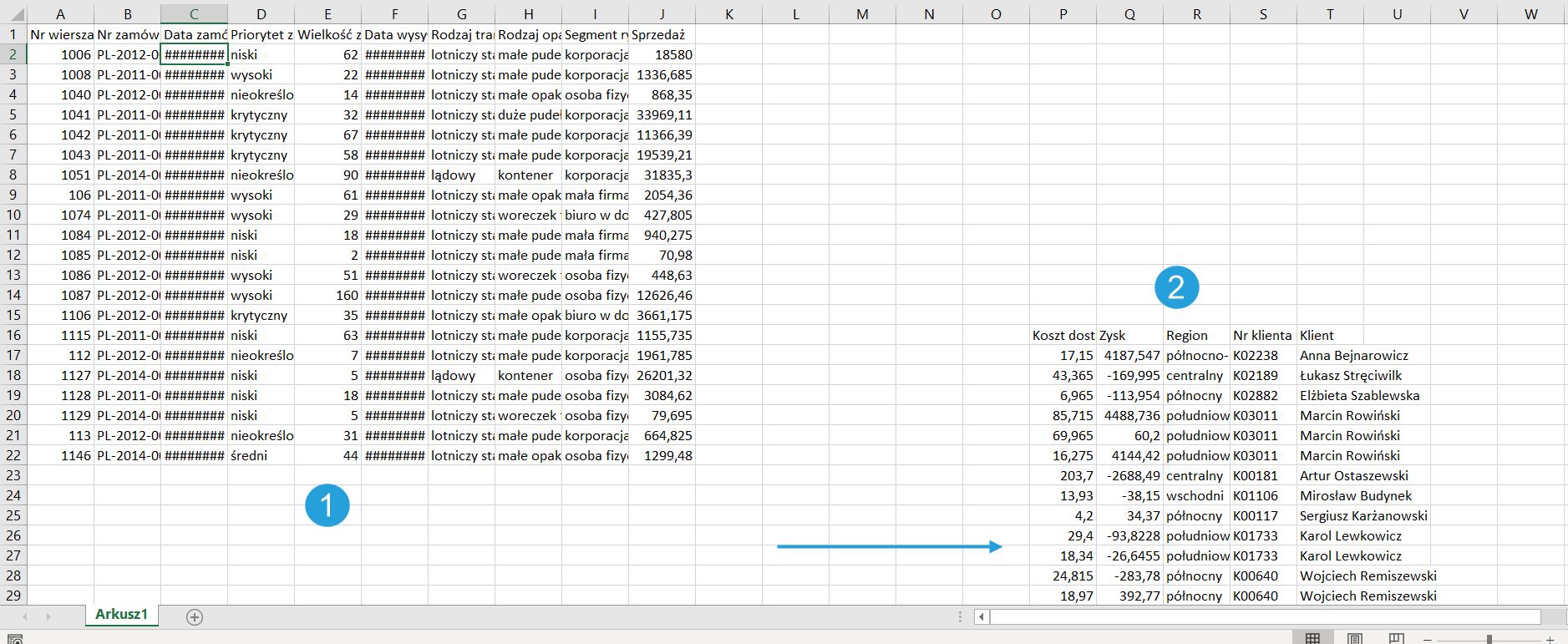Click previous sheet navigation arrow
The height and width of the screenshot is (644, 1568).
25,617
